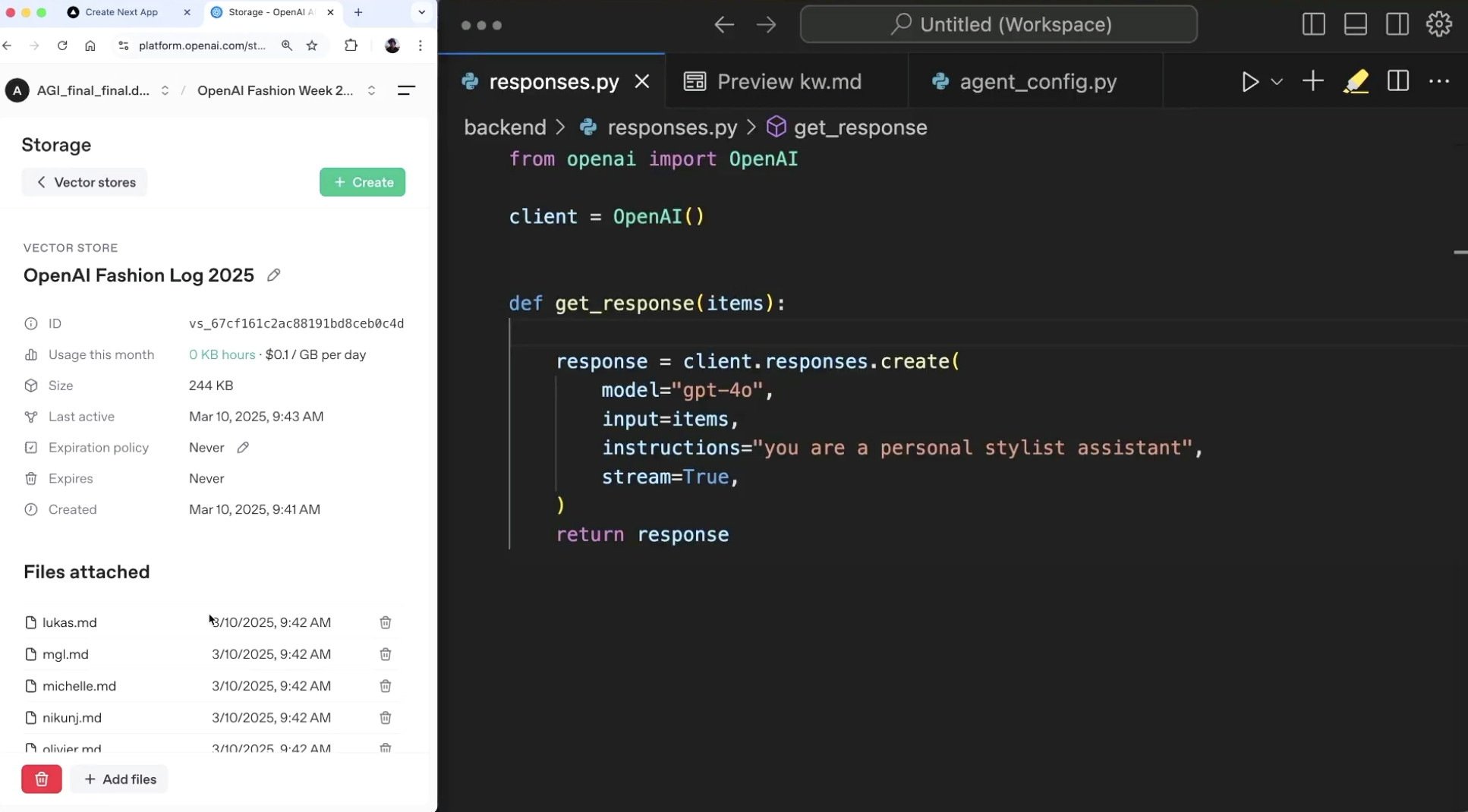Open the mgl.md file
Viewport: 1468px width, 812px height.
tap(65, 654)
